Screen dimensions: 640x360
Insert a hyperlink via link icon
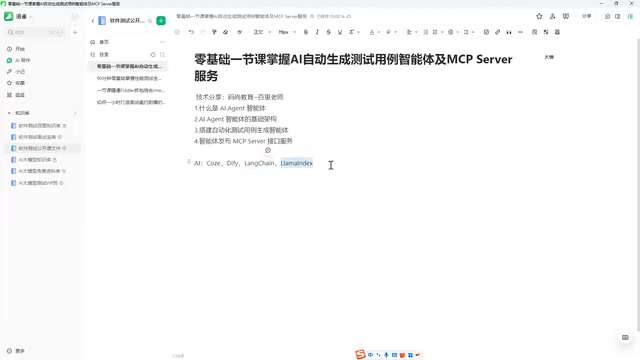pos(498,32)
